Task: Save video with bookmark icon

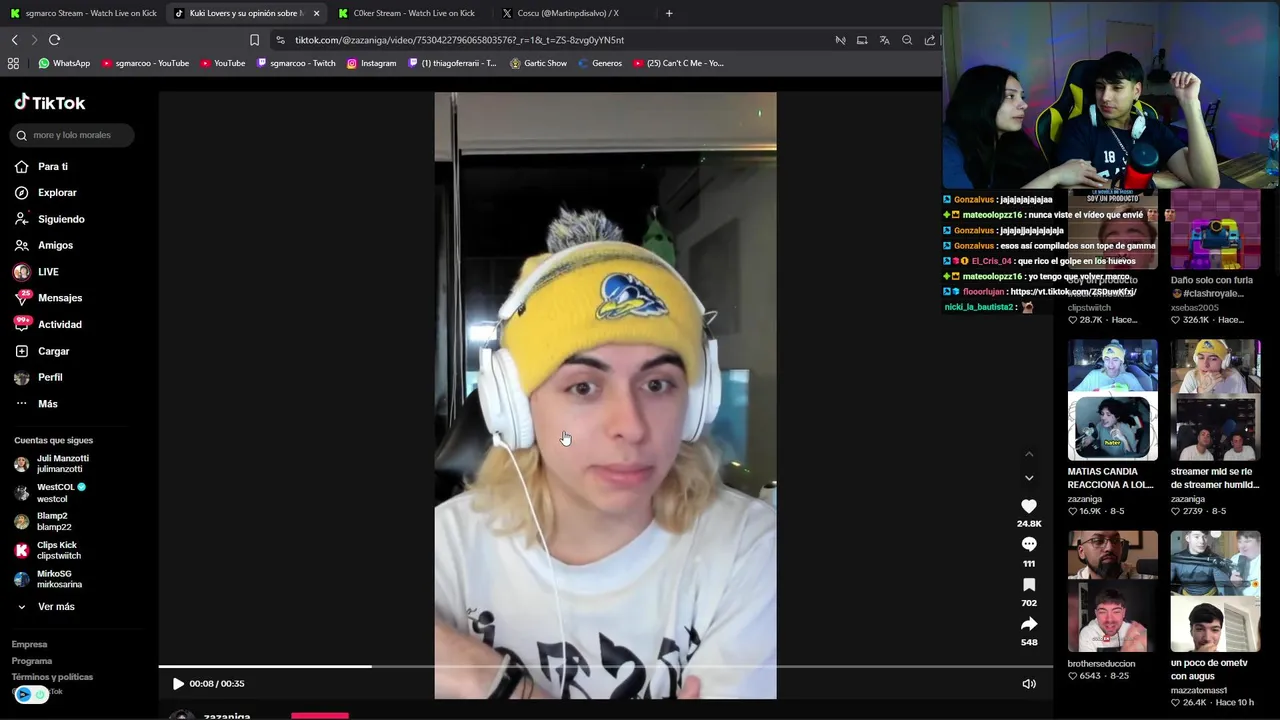Action: pos(1029,585)
